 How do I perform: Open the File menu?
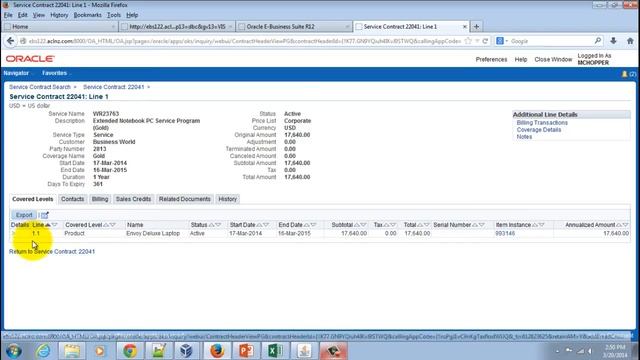click(8, 15)
